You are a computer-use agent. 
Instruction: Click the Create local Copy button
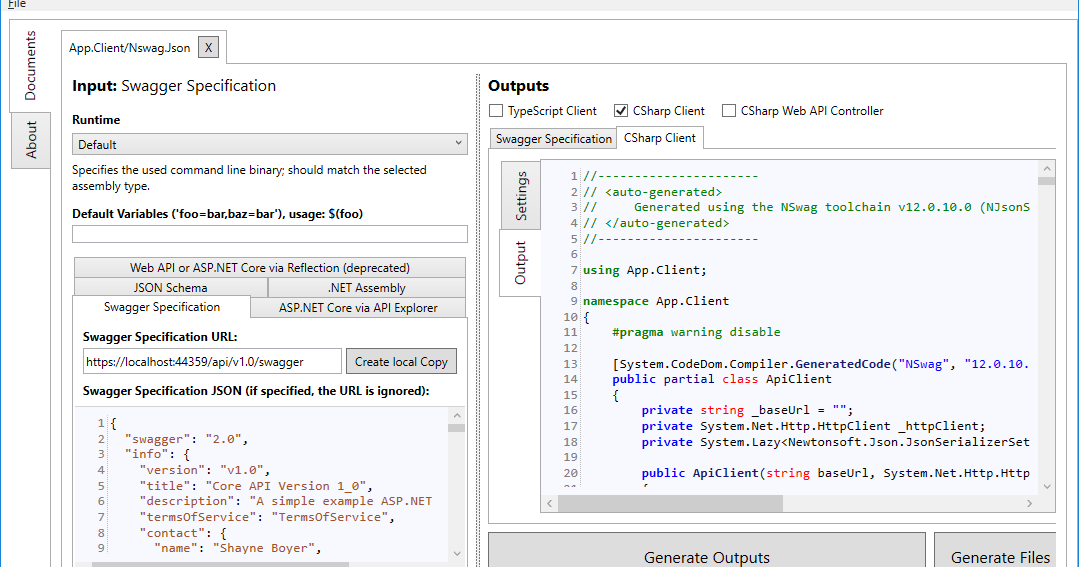(401, 361)
